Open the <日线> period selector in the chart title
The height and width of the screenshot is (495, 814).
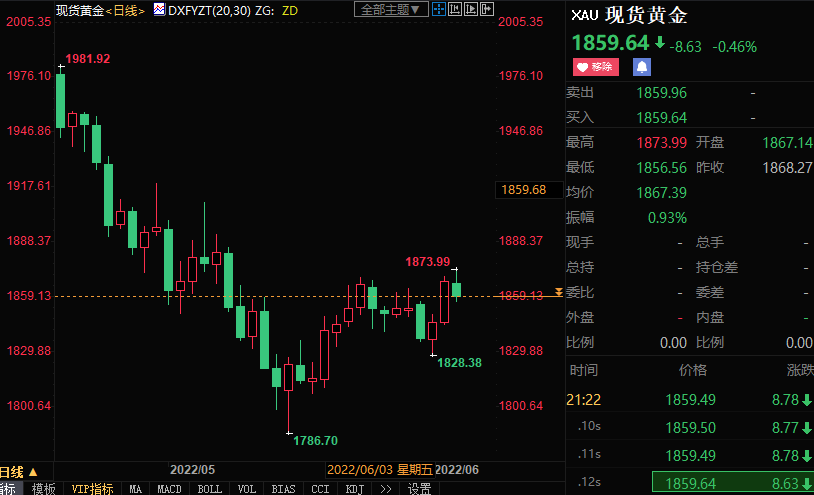pyautogui.click(x=125, y=10)
